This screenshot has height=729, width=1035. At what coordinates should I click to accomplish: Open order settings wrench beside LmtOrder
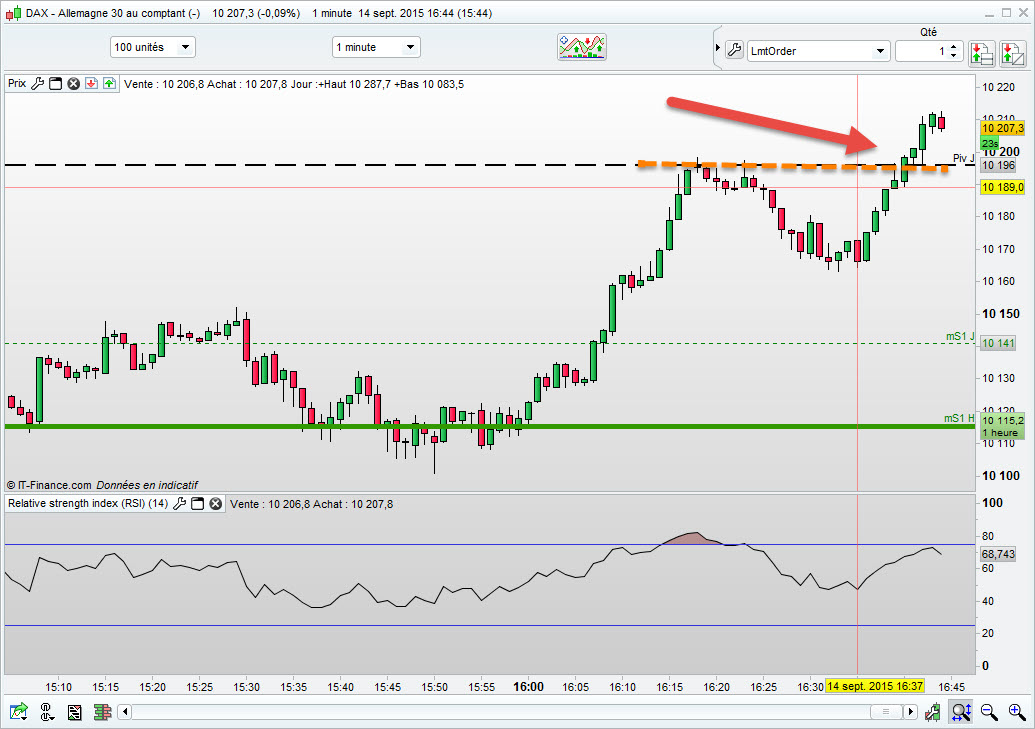[734, 50]
